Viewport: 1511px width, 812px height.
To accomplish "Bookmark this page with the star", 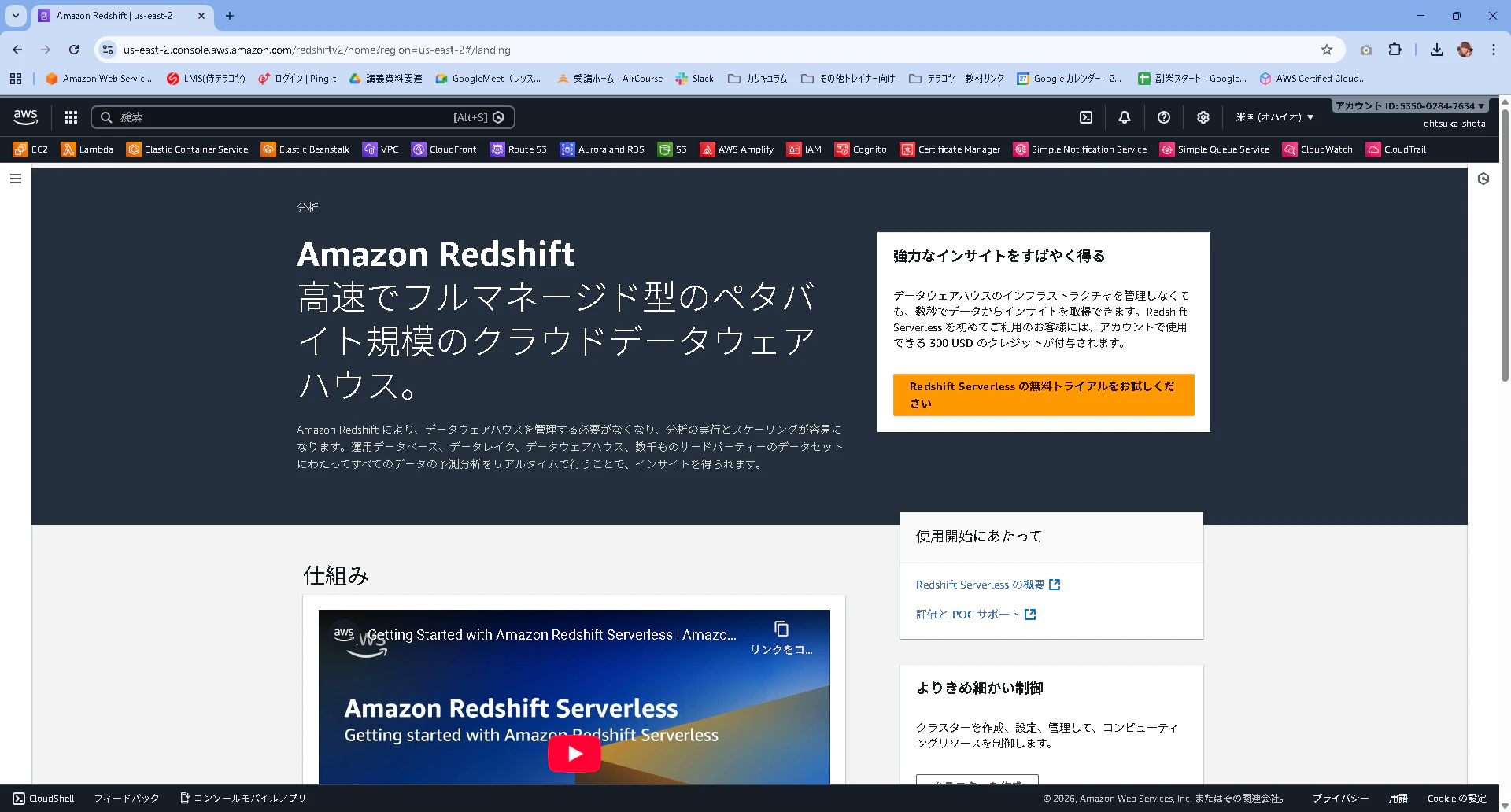I will point(1327,50).
